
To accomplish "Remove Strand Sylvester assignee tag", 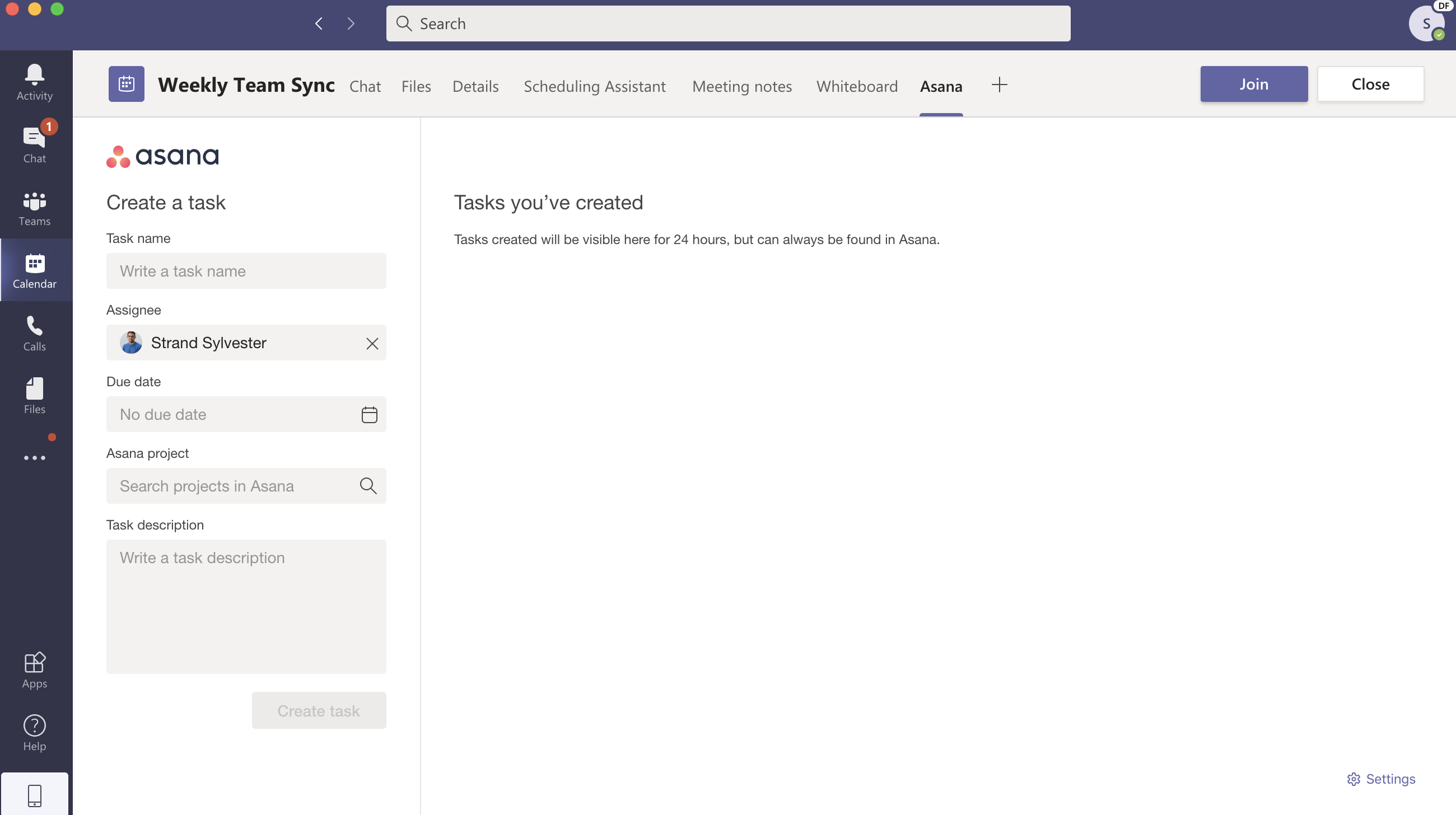I will pyautogui.click(x=373, y=343).
